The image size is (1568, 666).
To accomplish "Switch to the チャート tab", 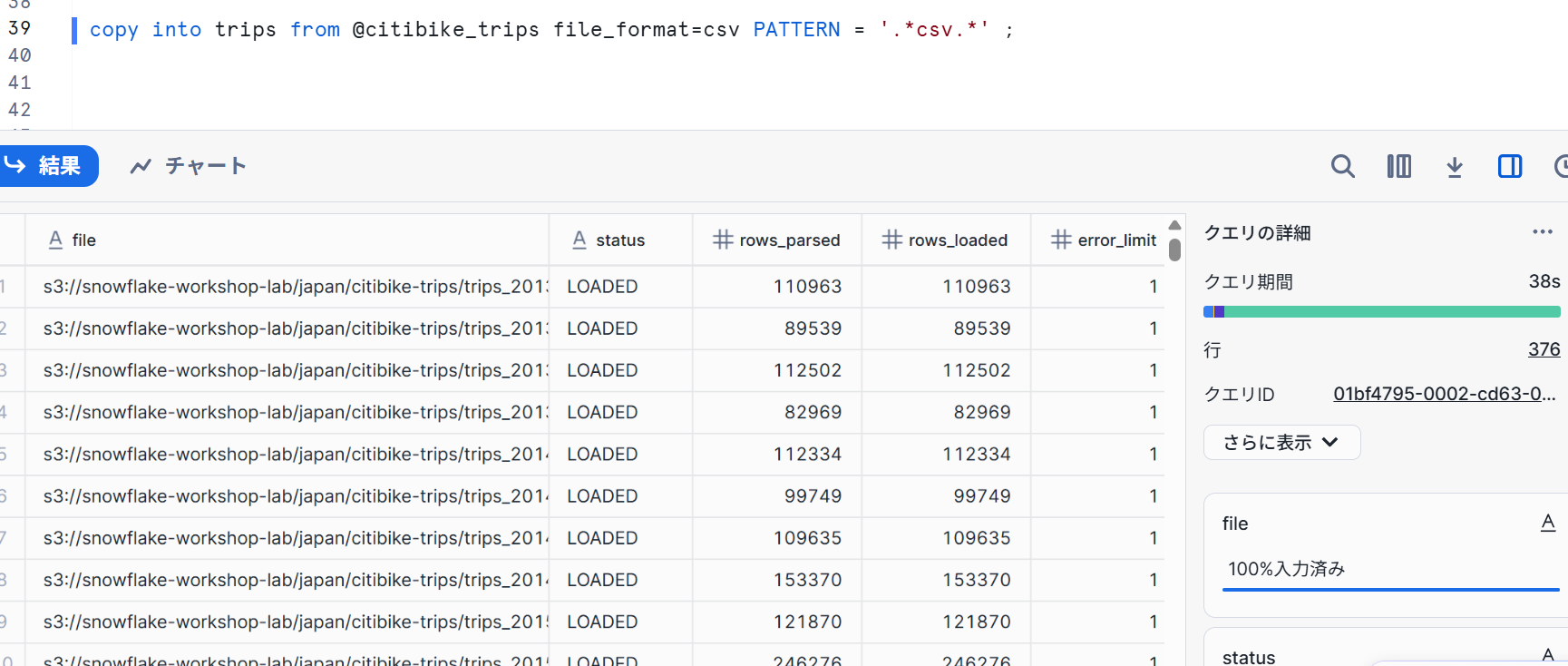I will click(x=189, y=166).
